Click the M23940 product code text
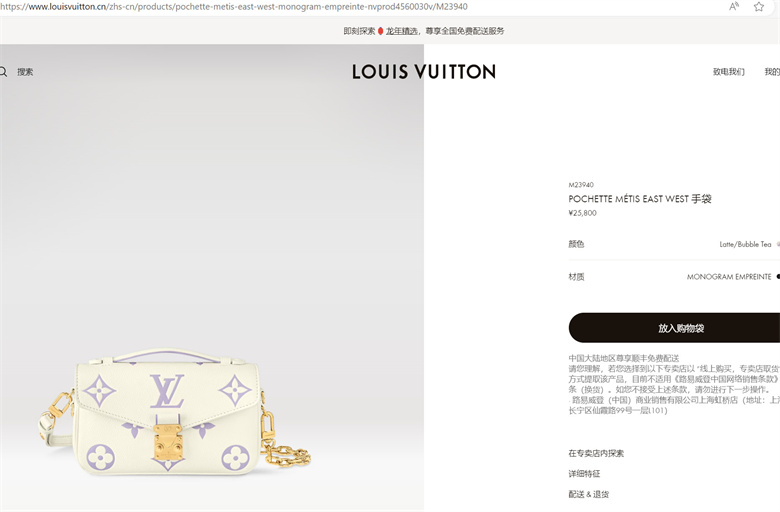The height and width of the screenshot is (512, 780). click(581, 185)
